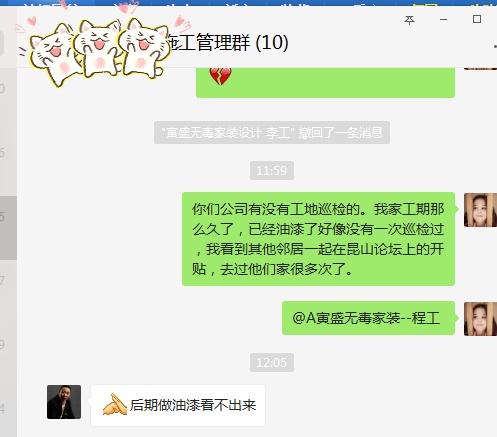
Task: Open the girl avatar beside the @A寅盛无毒家装 message
Action: click(x=480, y=319)
